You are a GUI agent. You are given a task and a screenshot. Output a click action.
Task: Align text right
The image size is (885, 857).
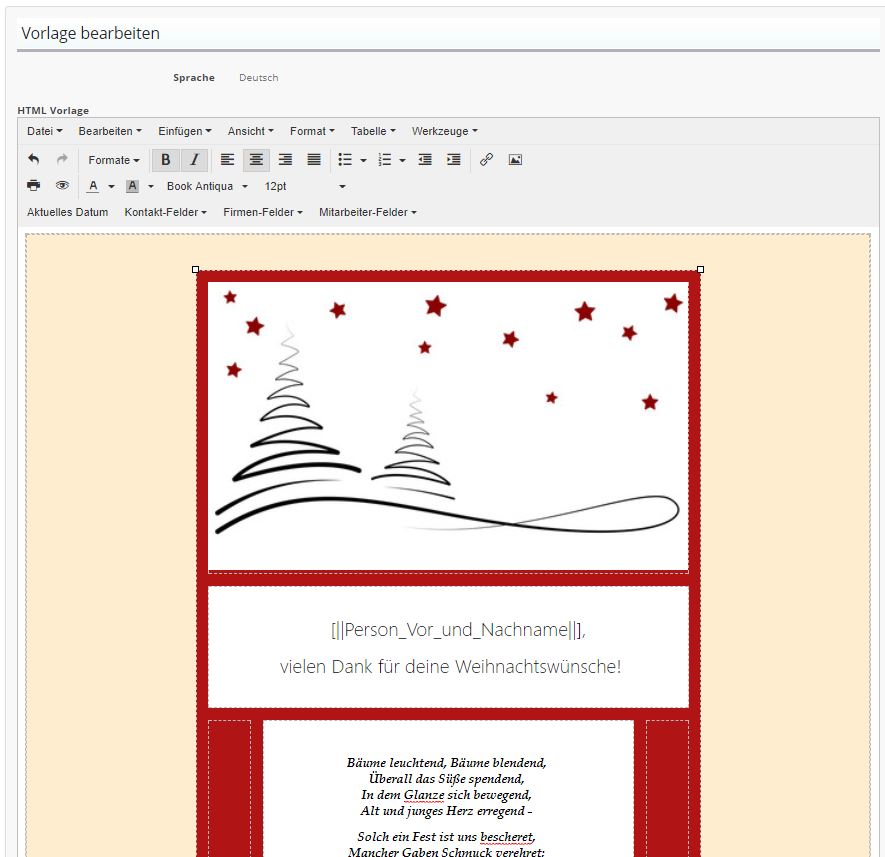pos(285,160)
